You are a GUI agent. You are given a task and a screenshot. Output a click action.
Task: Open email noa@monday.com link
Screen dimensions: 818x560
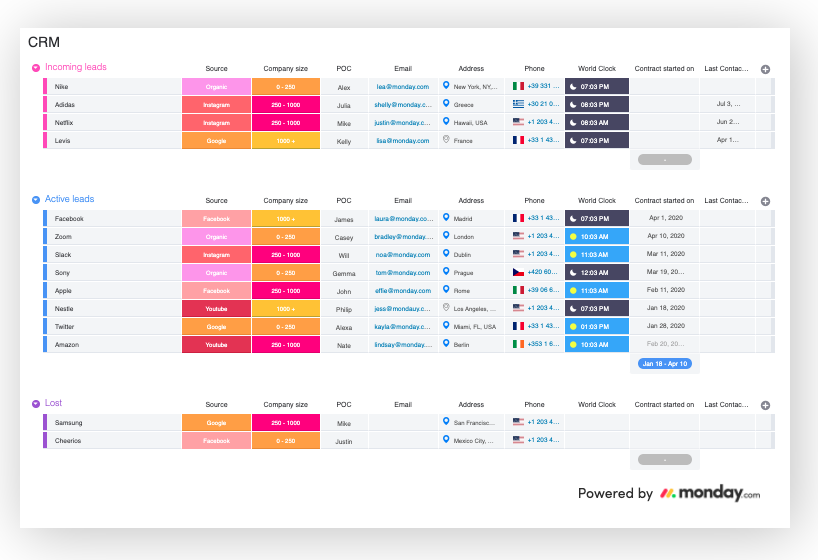tap(403, 255)
